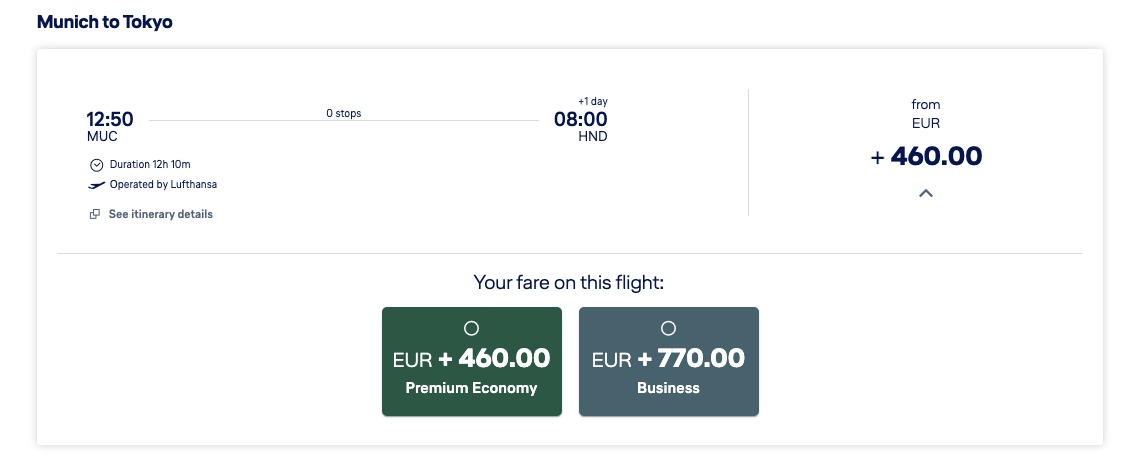The image size is (1123, 467).
Task: Choose the grey Business fare card
Action: [669, 362]
